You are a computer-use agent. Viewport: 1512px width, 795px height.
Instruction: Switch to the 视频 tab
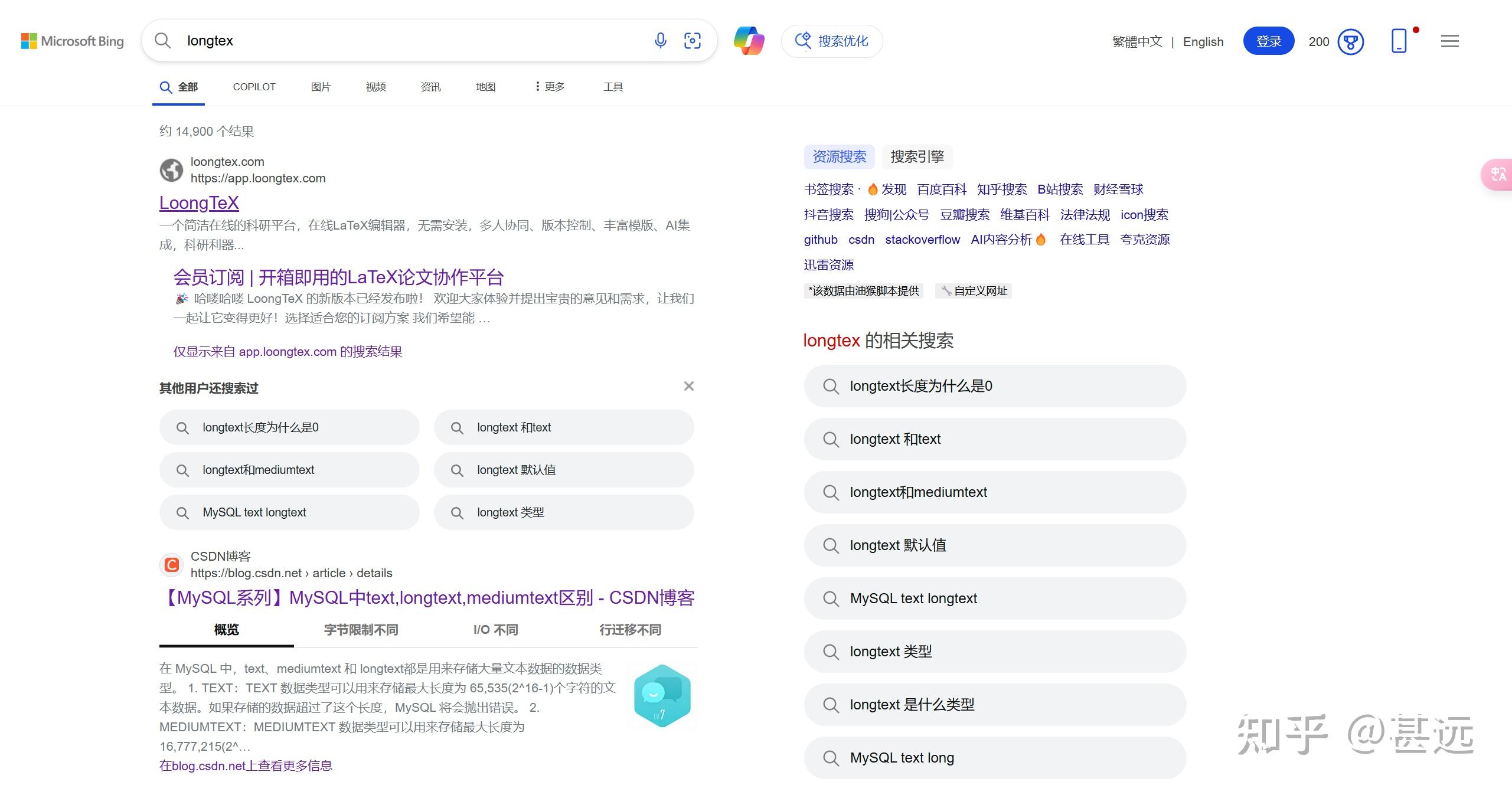[375, 87]
